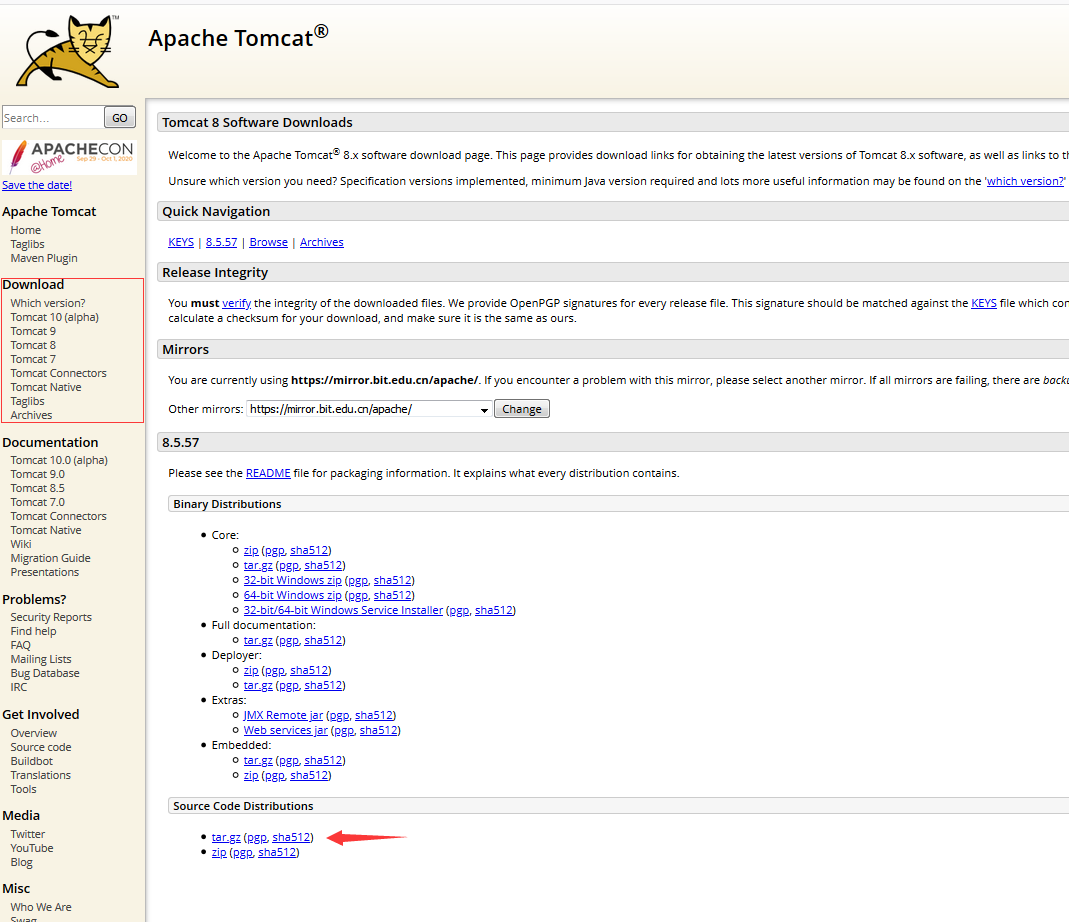Focus the Search text field
Image resolution: width=1069 pixels, height=922 pixels.
(52, 118)
